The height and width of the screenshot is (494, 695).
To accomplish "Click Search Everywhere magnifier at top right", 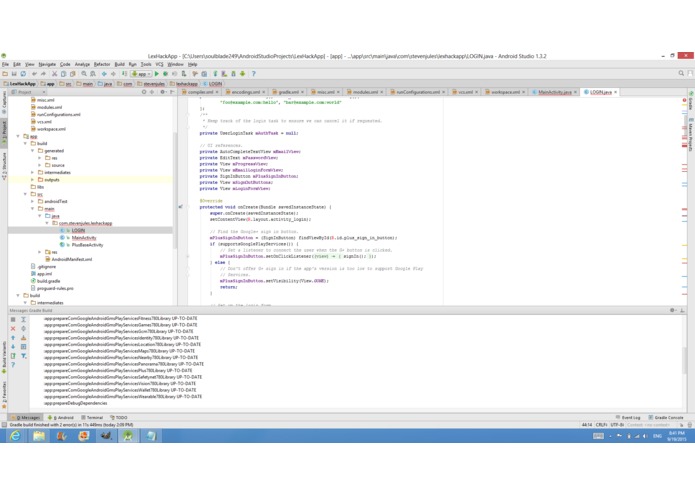I will click(681, 74).
